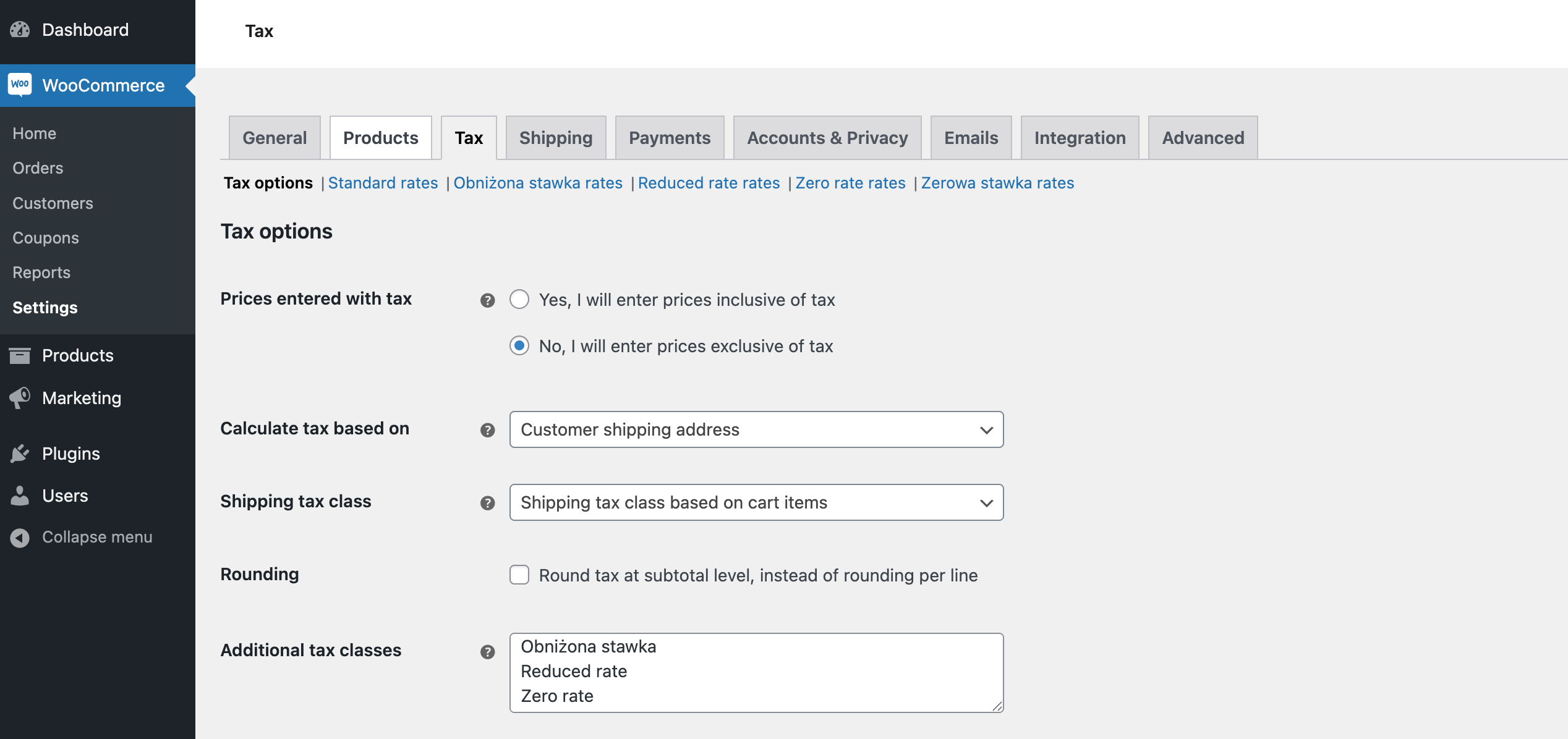Image resolution: width=1568 pixels, height=739 pixels.
Task: Click the help icon beside Additional tax classes
Action: (487, 651)
